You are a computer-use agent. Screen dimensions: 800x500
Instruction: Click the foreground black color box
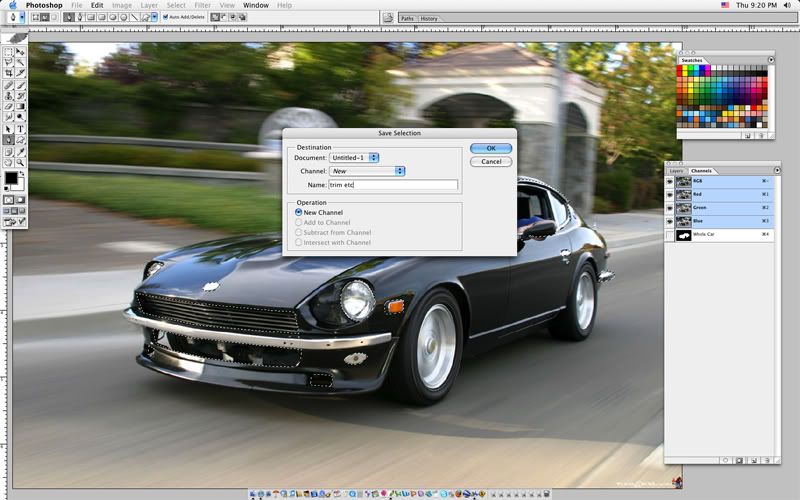click(11, 179)
